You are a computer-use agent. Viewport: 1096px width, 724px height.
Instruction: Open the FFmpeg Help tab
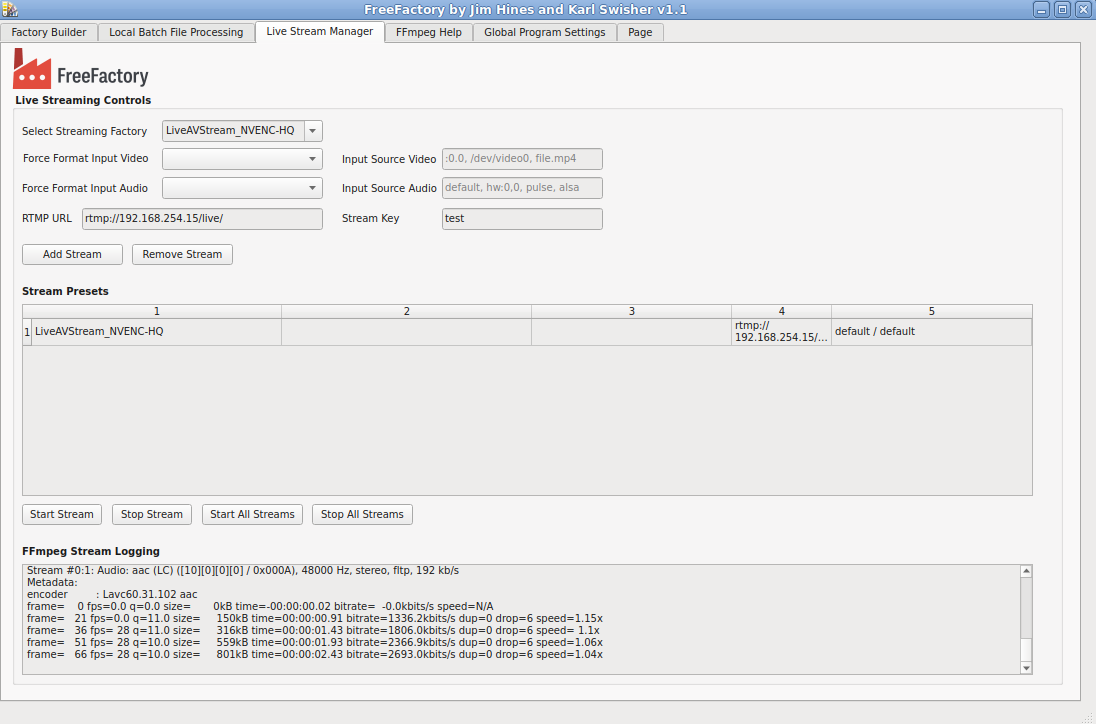(x=428, y=32)
